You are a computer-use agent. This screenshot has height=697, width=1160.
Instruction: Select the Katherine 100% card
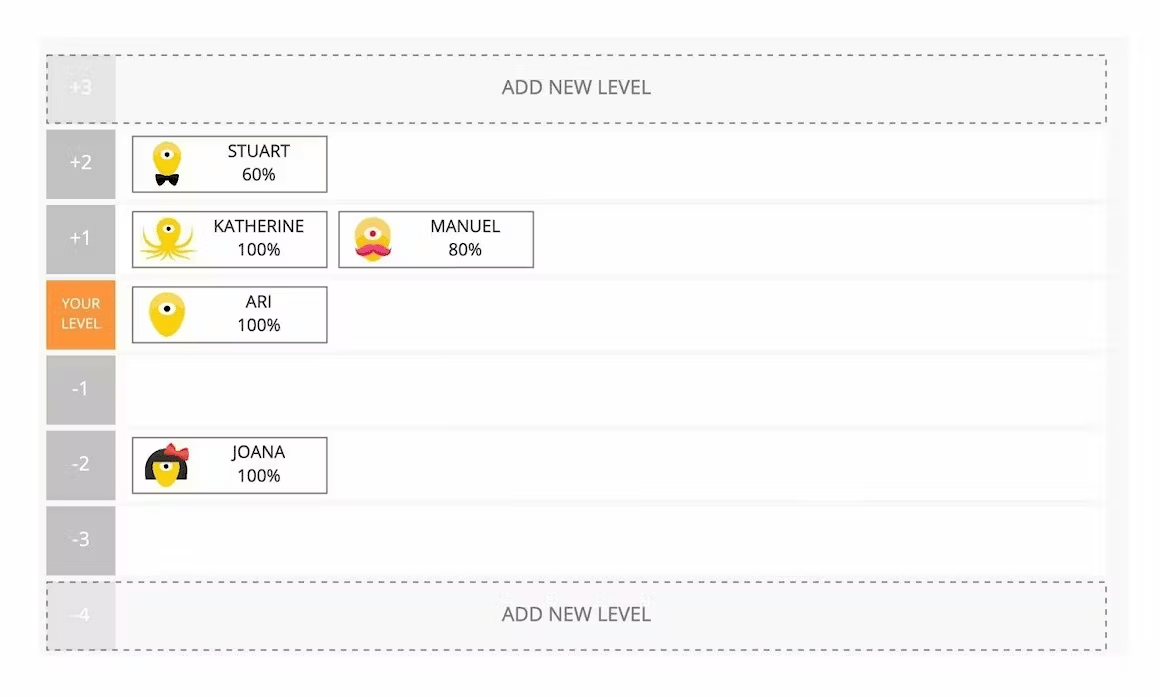tap(229, 240)
